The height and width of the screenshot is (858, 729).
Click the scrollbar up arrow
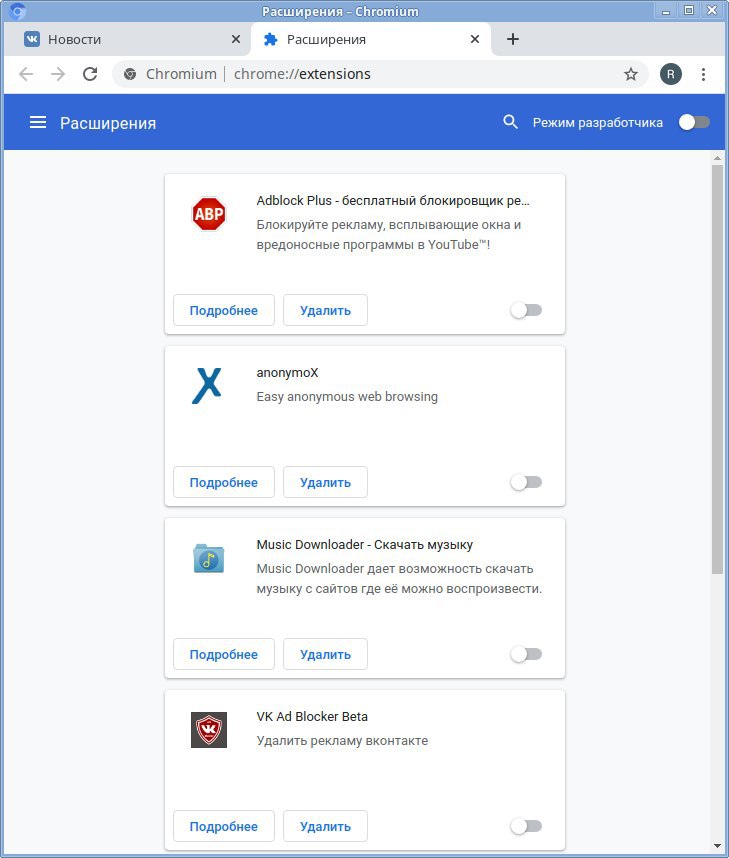[x=717, y=159]
